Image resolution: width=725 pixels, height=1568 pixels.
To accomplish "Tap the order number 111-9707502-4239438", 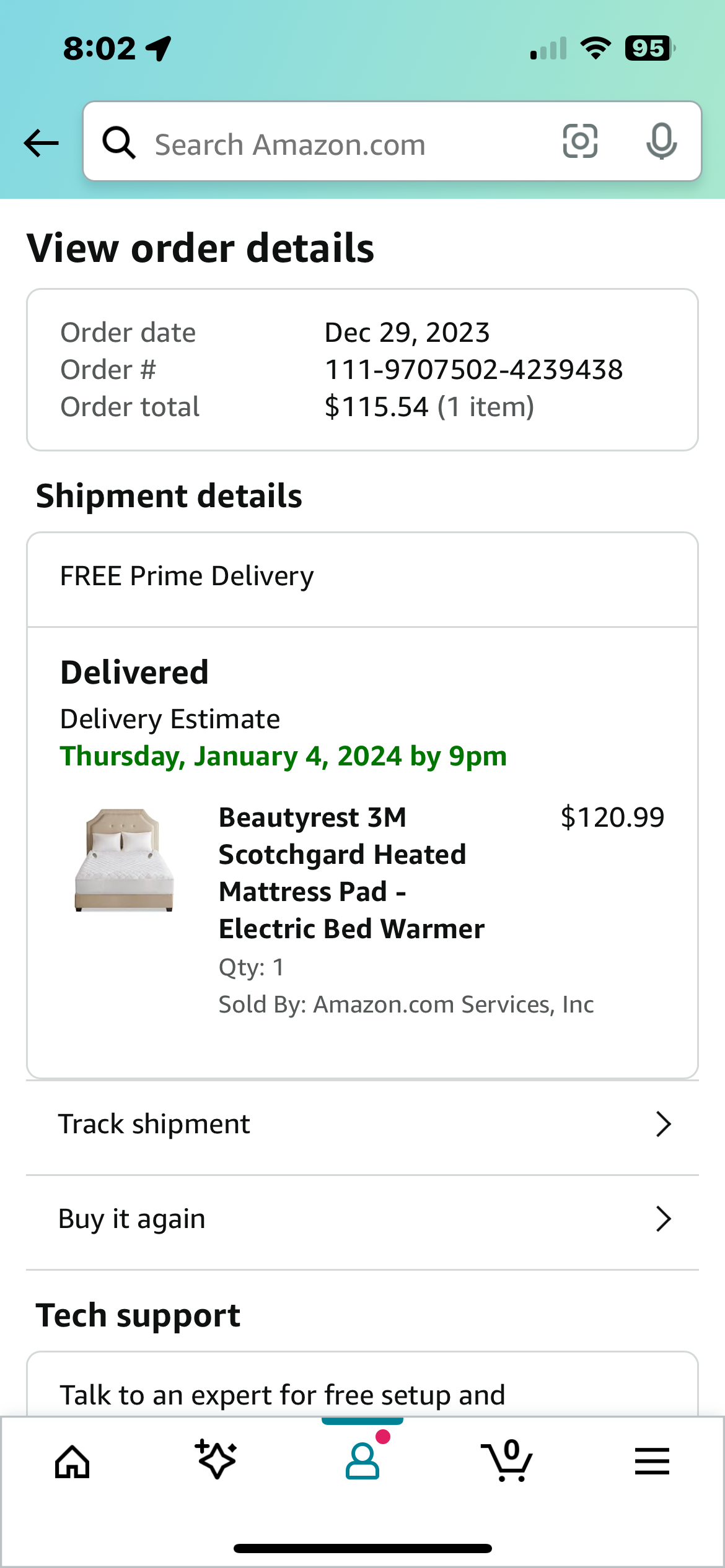I will tap(474, 370).
